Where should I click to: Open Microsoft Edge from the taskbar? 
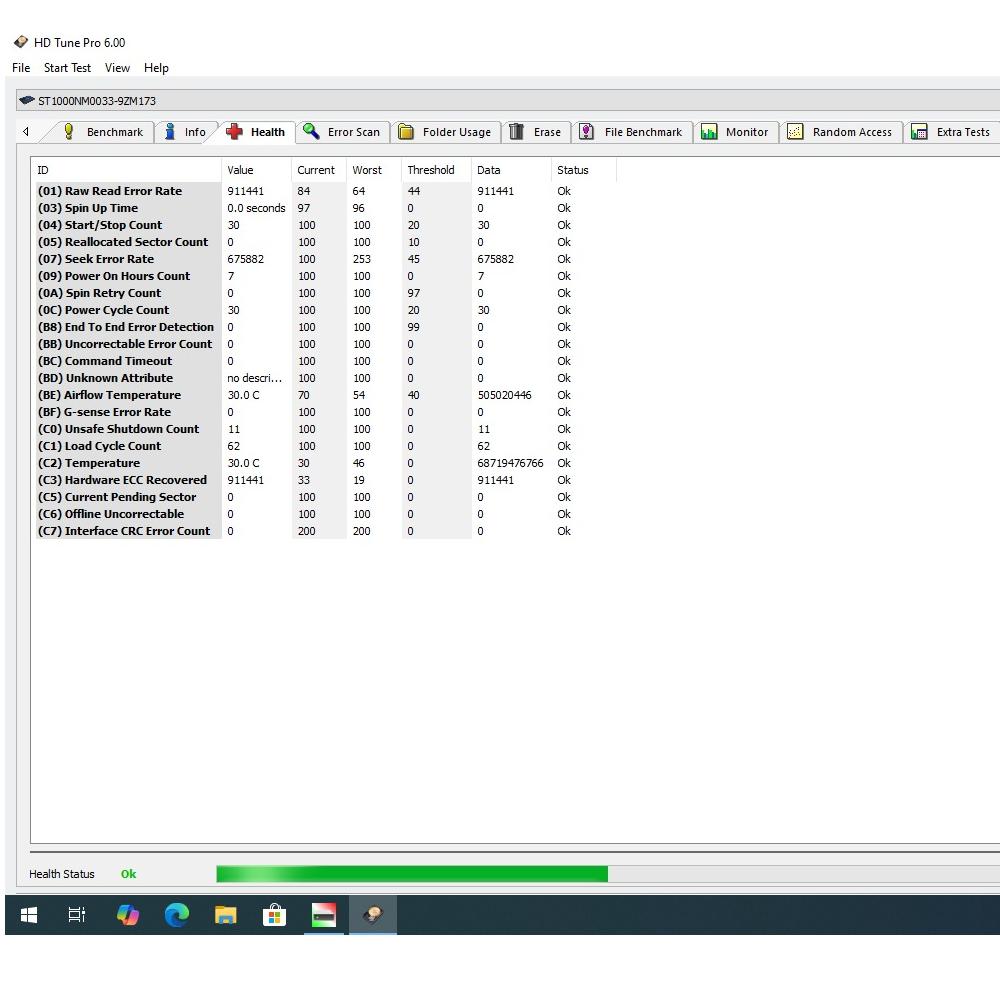(177, 915)
